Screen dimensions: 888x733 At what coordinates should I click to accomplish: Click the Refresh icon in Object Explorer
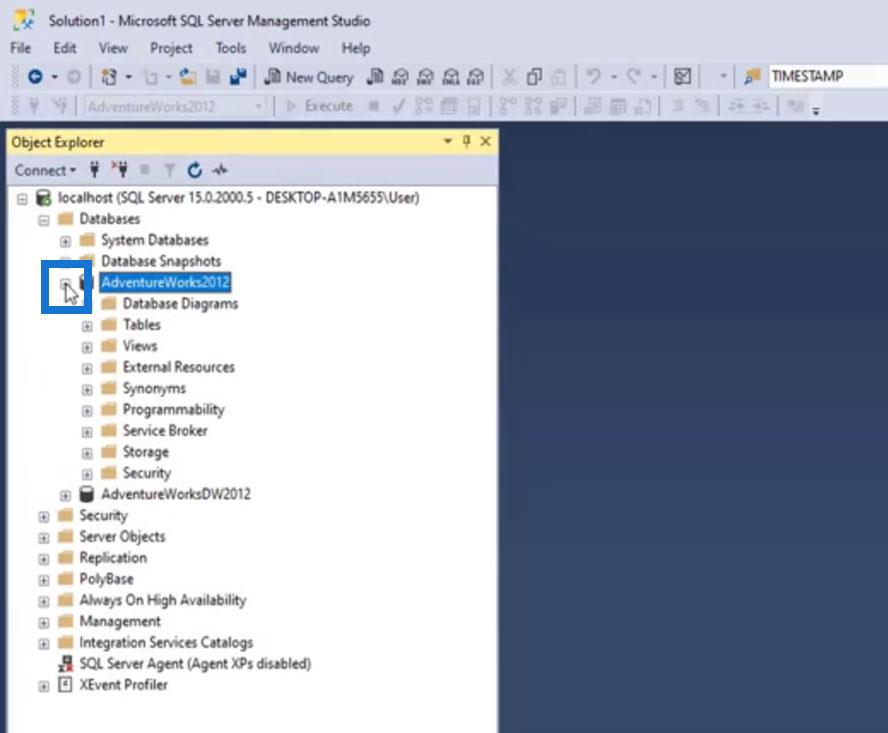(x=195, y=170)
